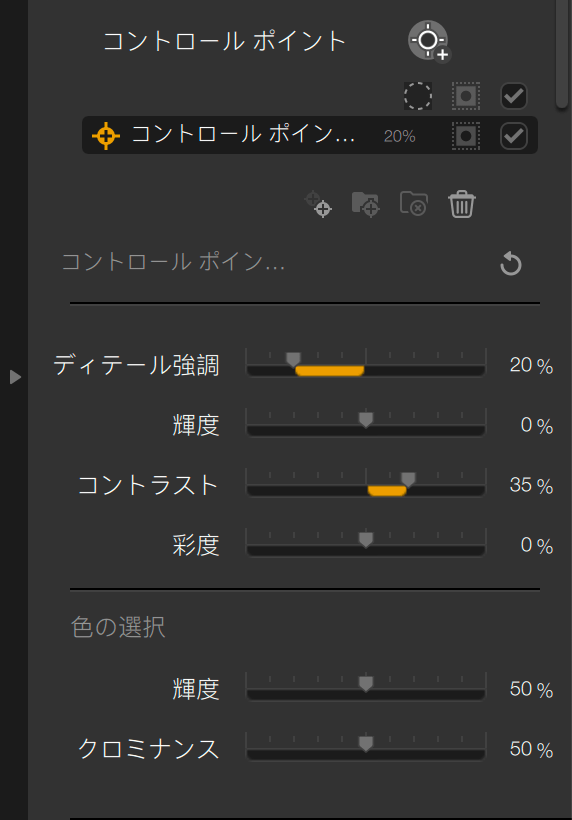Image resolution: width=572 pixels, height=820 pixels.
Task: Disable the コントロール ポイン... row checkbox
Action: [x=514, y=136]
